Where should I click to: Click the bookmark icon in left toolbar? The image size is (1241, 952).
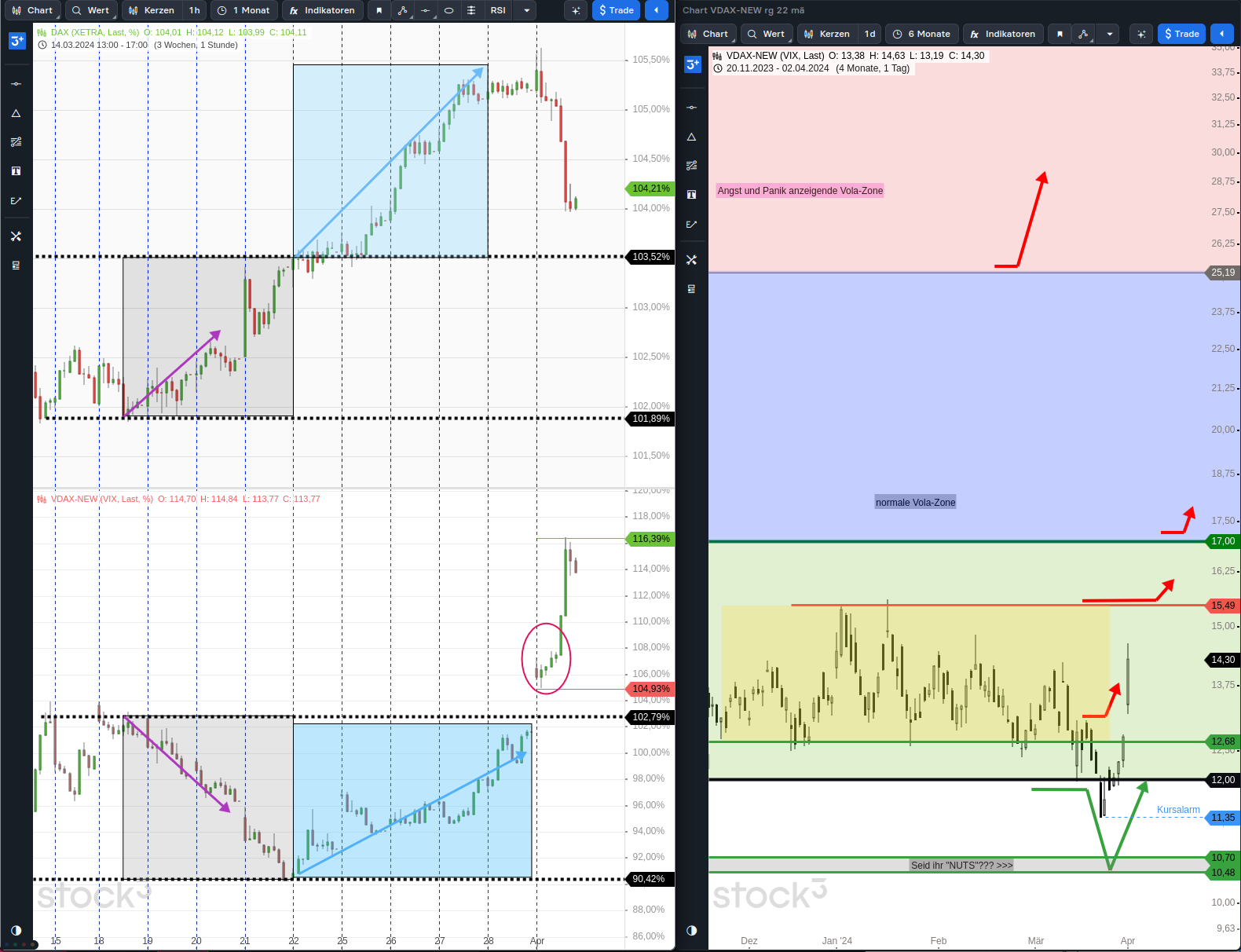379,10
